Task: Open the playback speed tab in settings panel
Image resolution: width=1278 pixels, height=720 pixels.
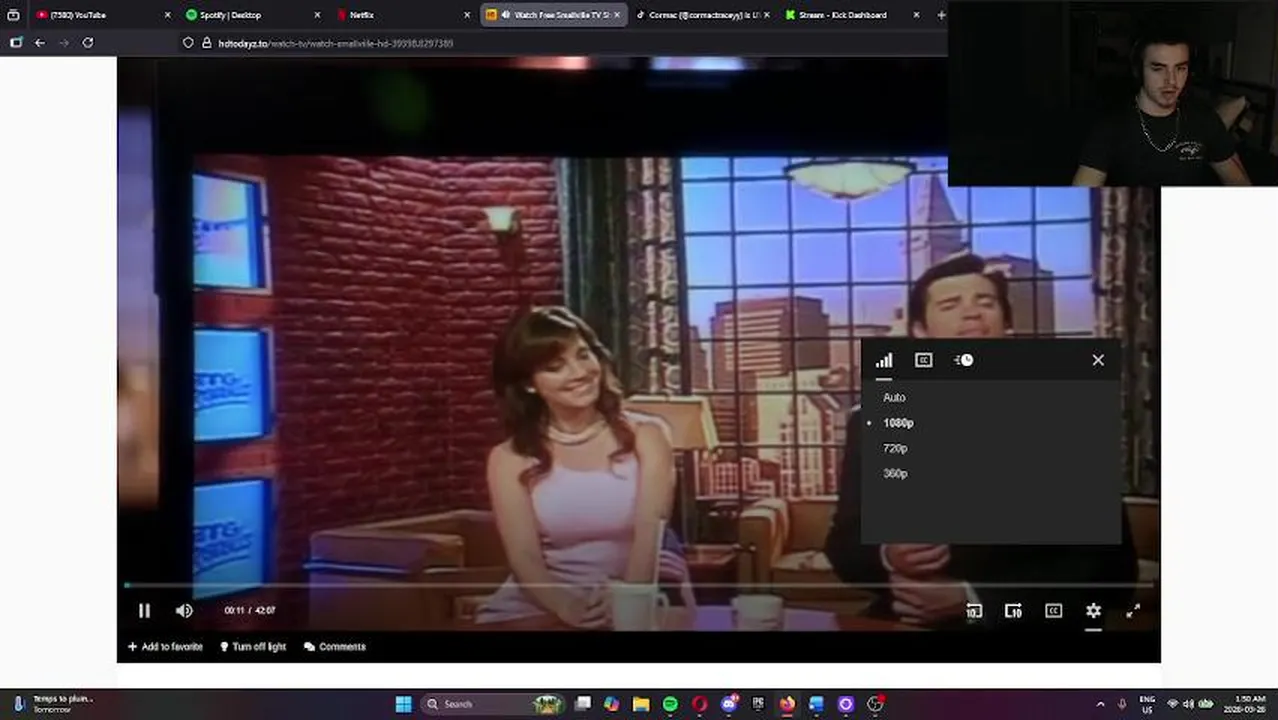Action: [x=964, y=361]
